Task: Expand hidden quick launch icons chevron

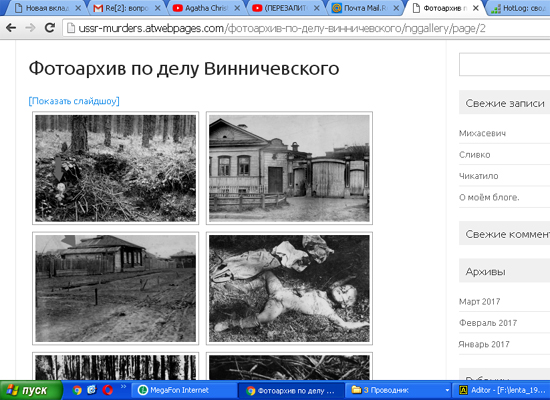Action: click(x=123, y=387)
